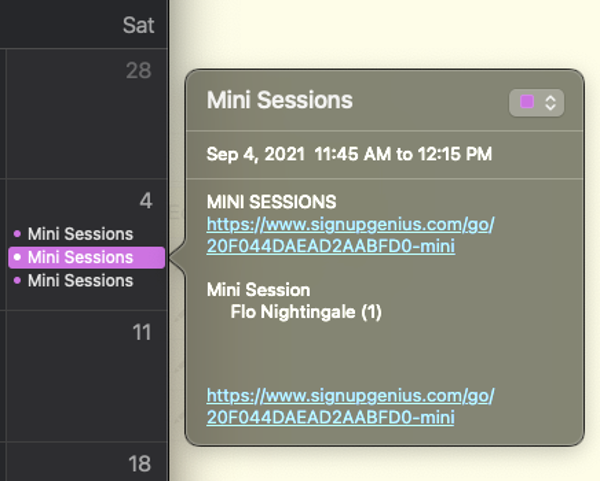Open the bottom signupgenius link in the popover
The height and width of the screenshot is (481, 600).
(350, 406)
